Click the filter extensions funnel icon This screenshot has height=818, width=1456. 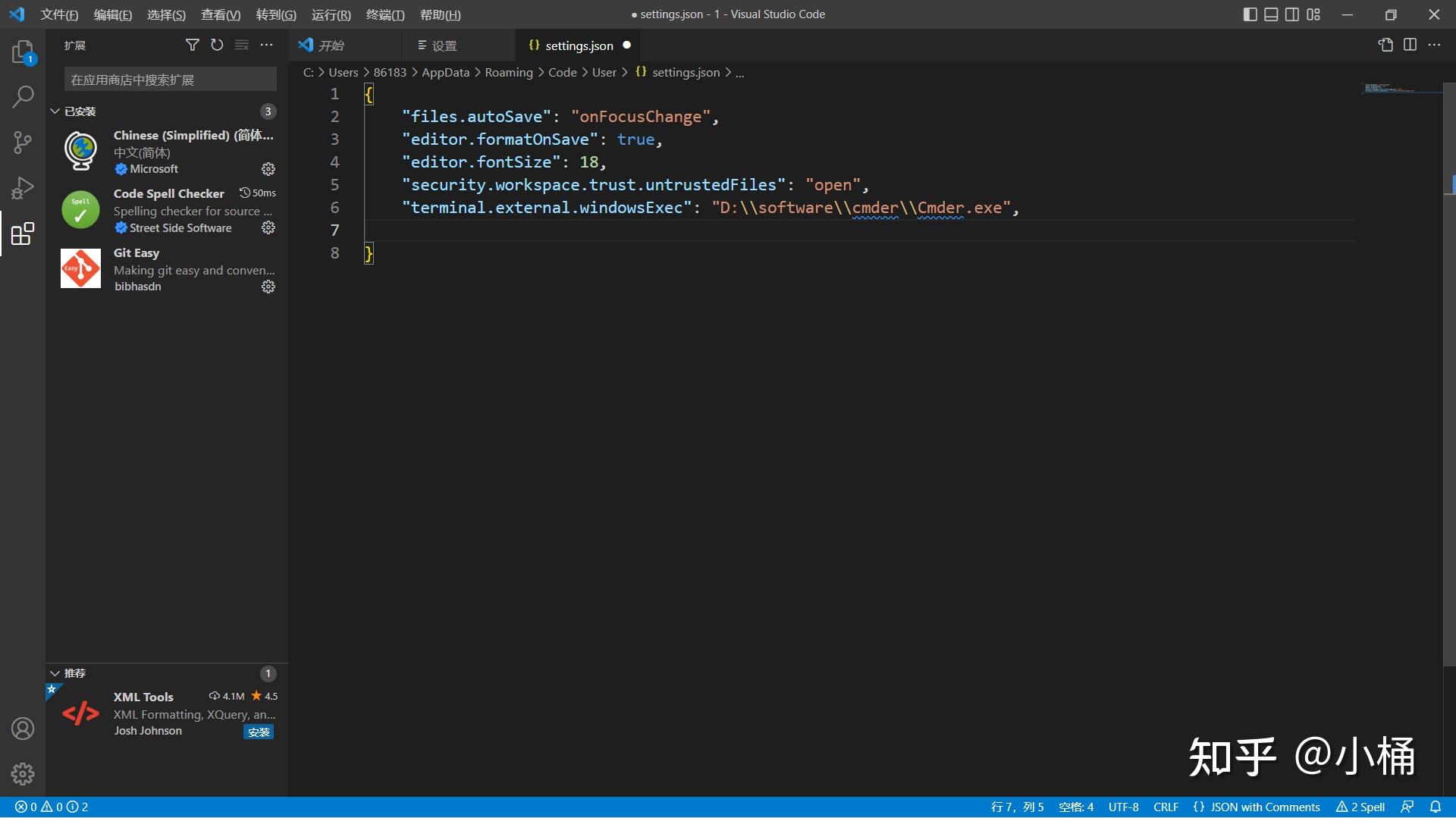click(192, 45)
